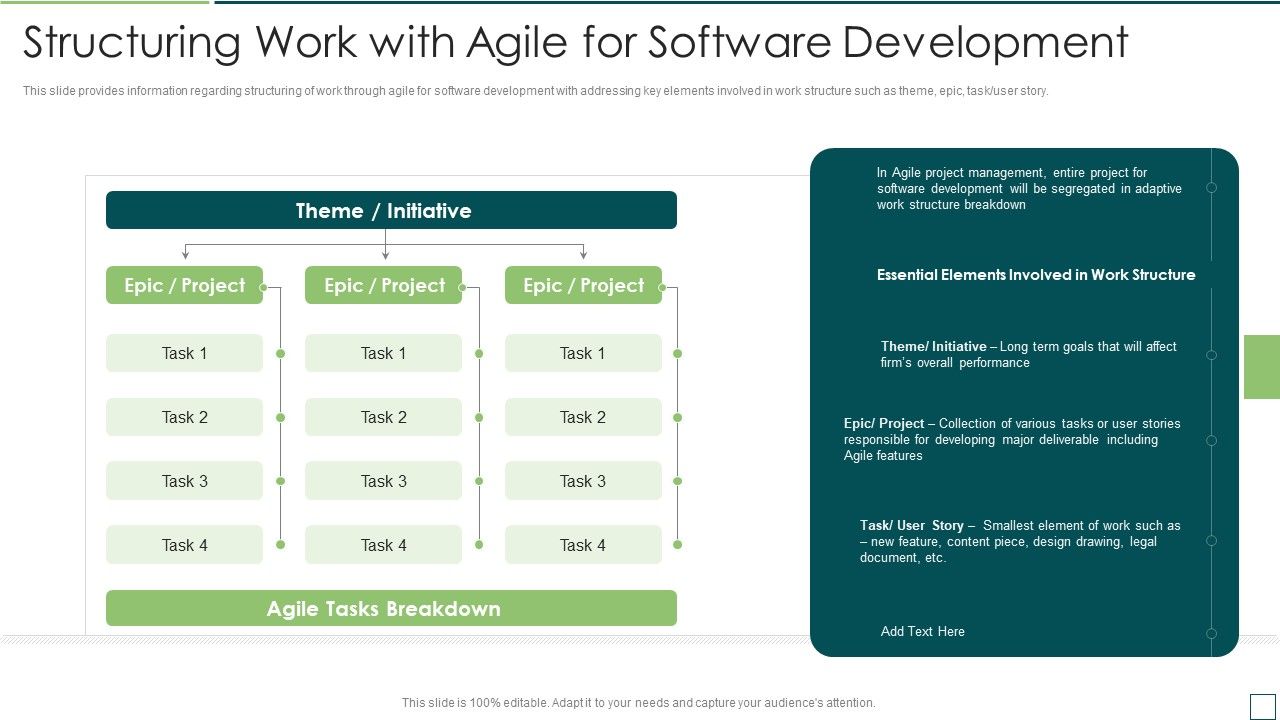Click the footer text about 100% editable slide

click(639, 703)
